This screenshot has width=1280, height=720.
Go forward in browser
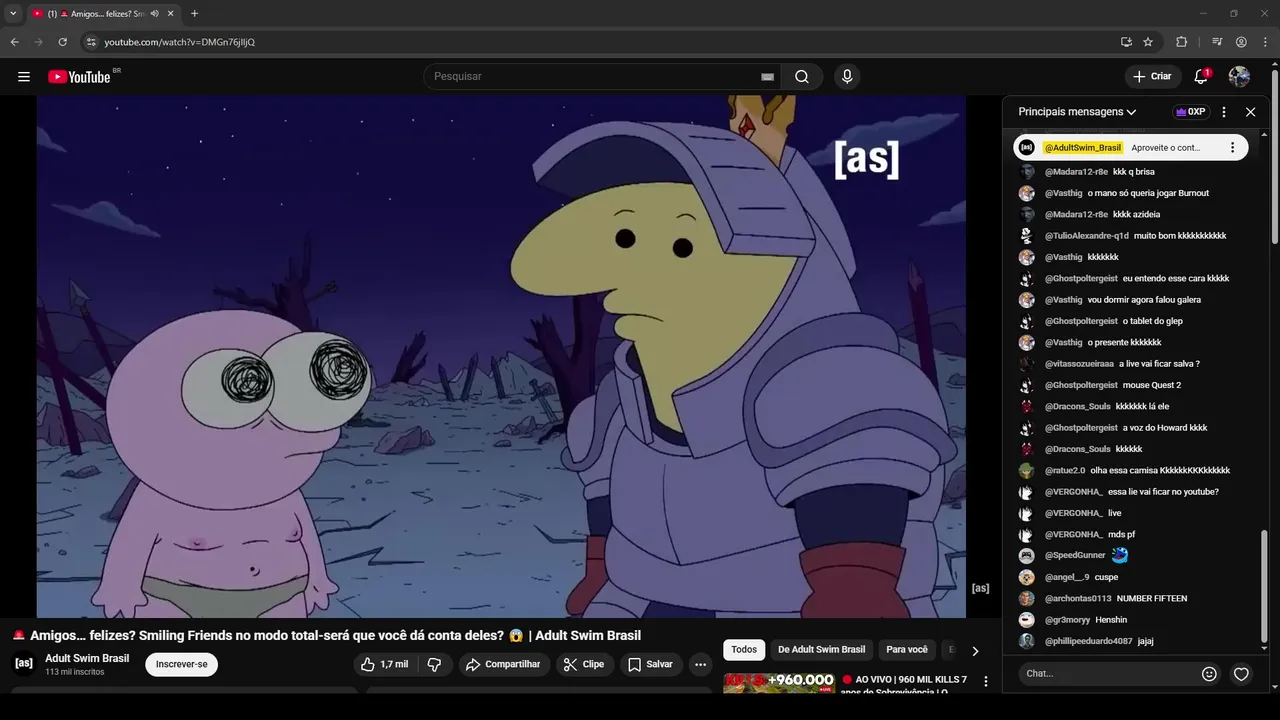[38, 42]
